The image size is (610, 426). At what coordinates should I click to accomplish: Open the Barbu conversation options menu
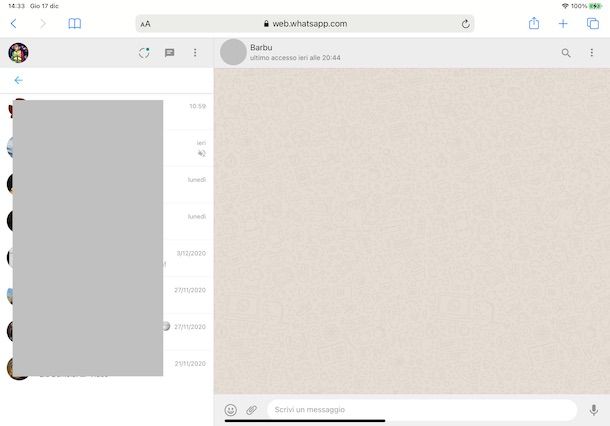[592, 53]
